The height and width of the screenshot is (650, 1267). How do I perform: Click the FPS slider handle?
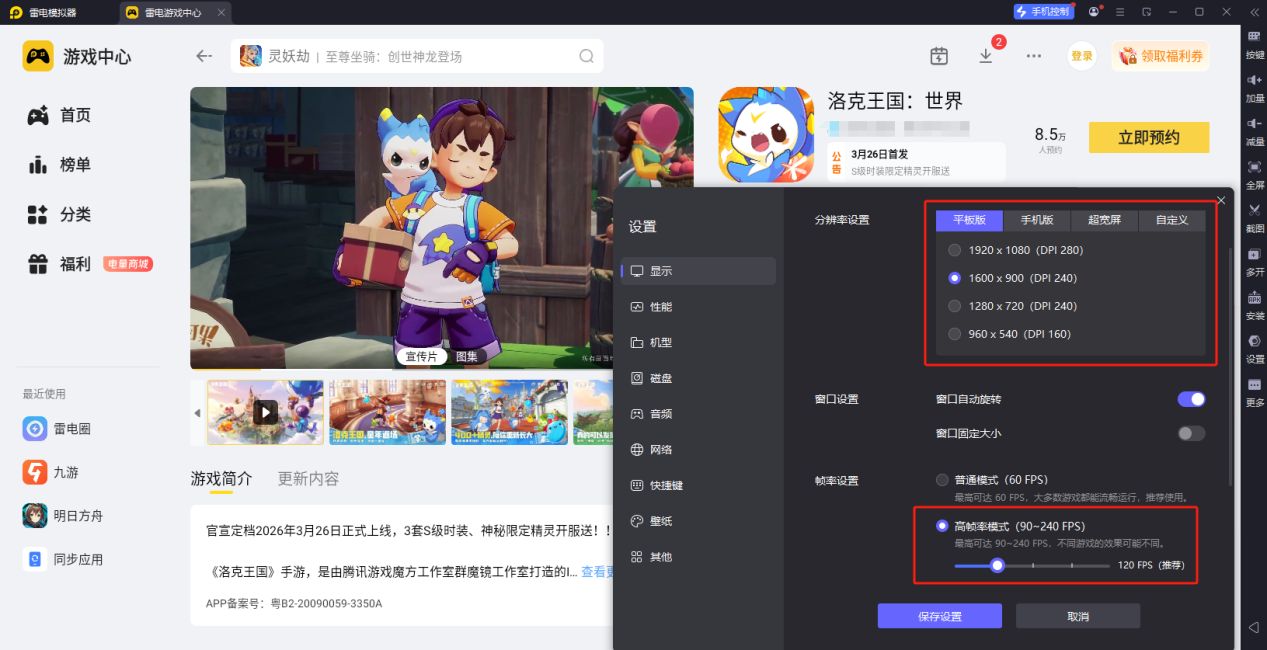pyautogui.click(x=997, y=565)
